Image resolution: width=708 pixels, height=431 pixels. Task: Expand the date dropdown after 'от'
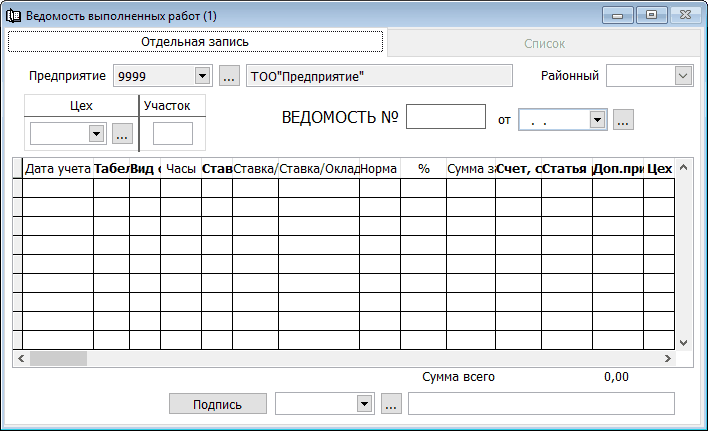598,120
